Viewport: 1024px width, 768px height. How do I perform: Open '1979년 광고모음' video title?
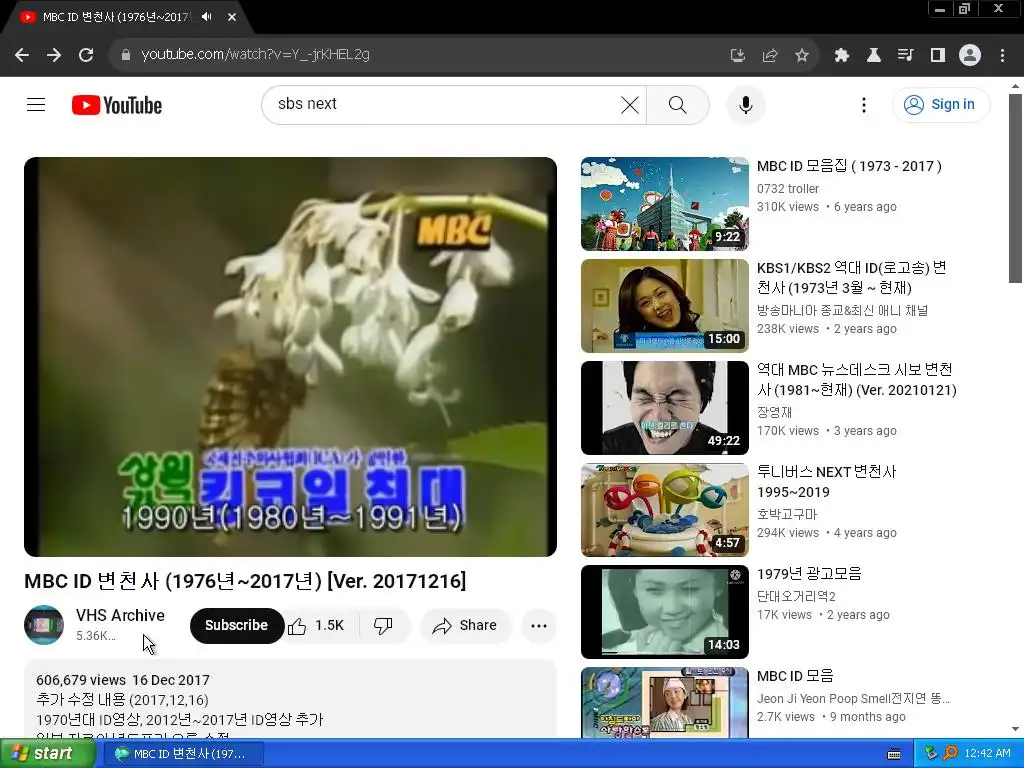click(809, 573)
